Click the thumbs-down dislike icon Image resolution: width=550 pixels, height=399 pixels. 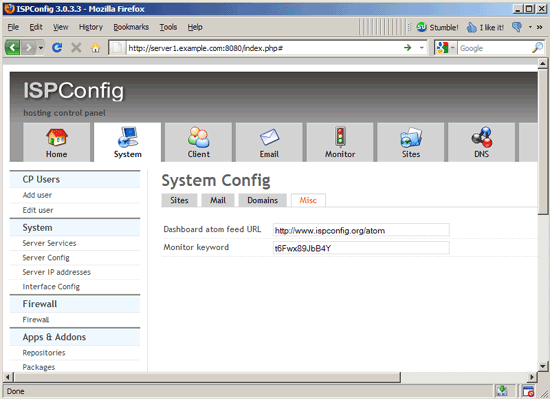(517, 27)
